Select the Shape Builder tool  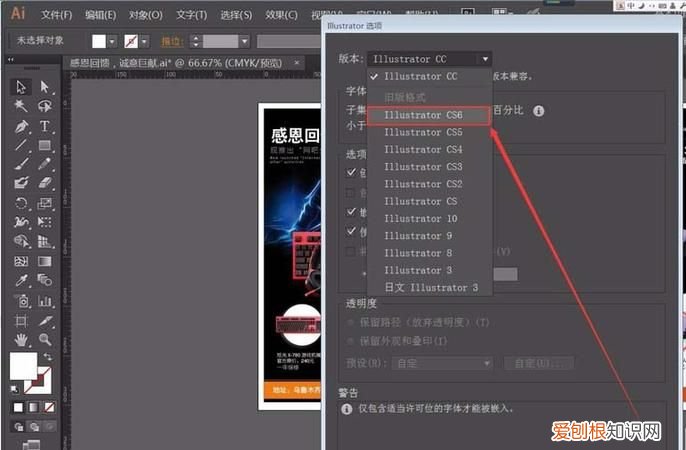coord(21,241)
